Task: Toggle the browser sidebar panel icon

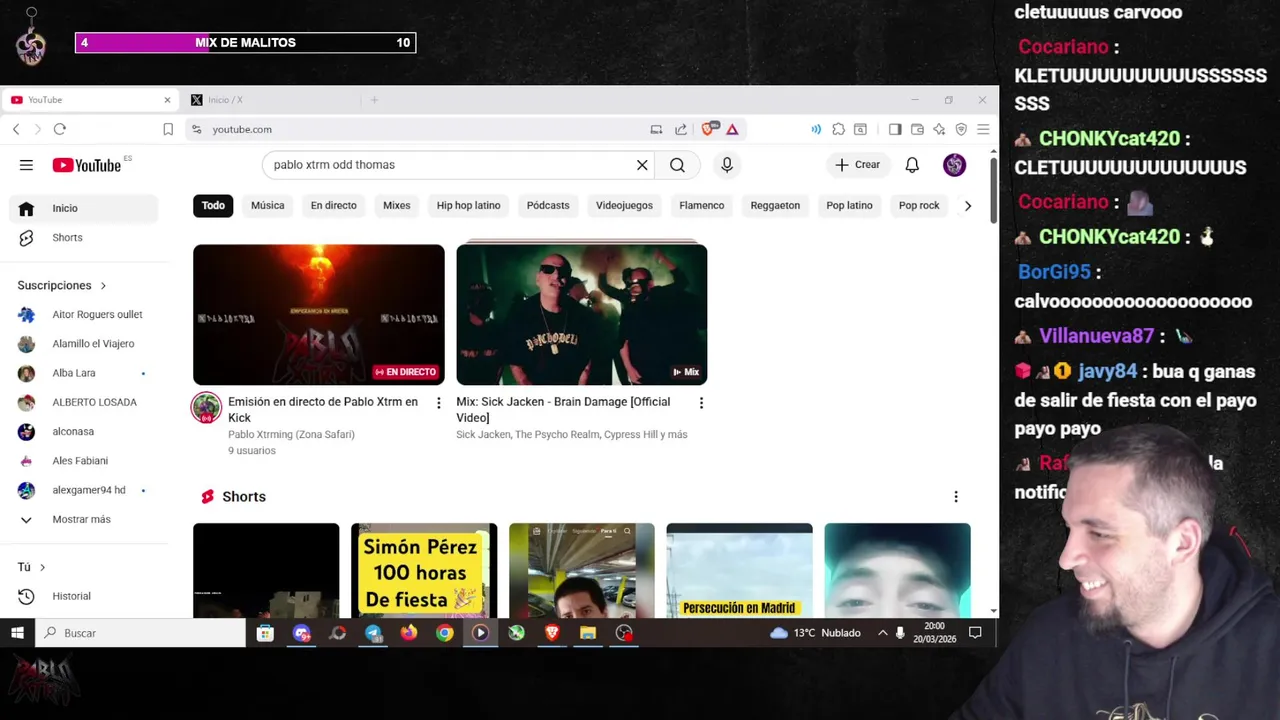Action: point(895,129)
